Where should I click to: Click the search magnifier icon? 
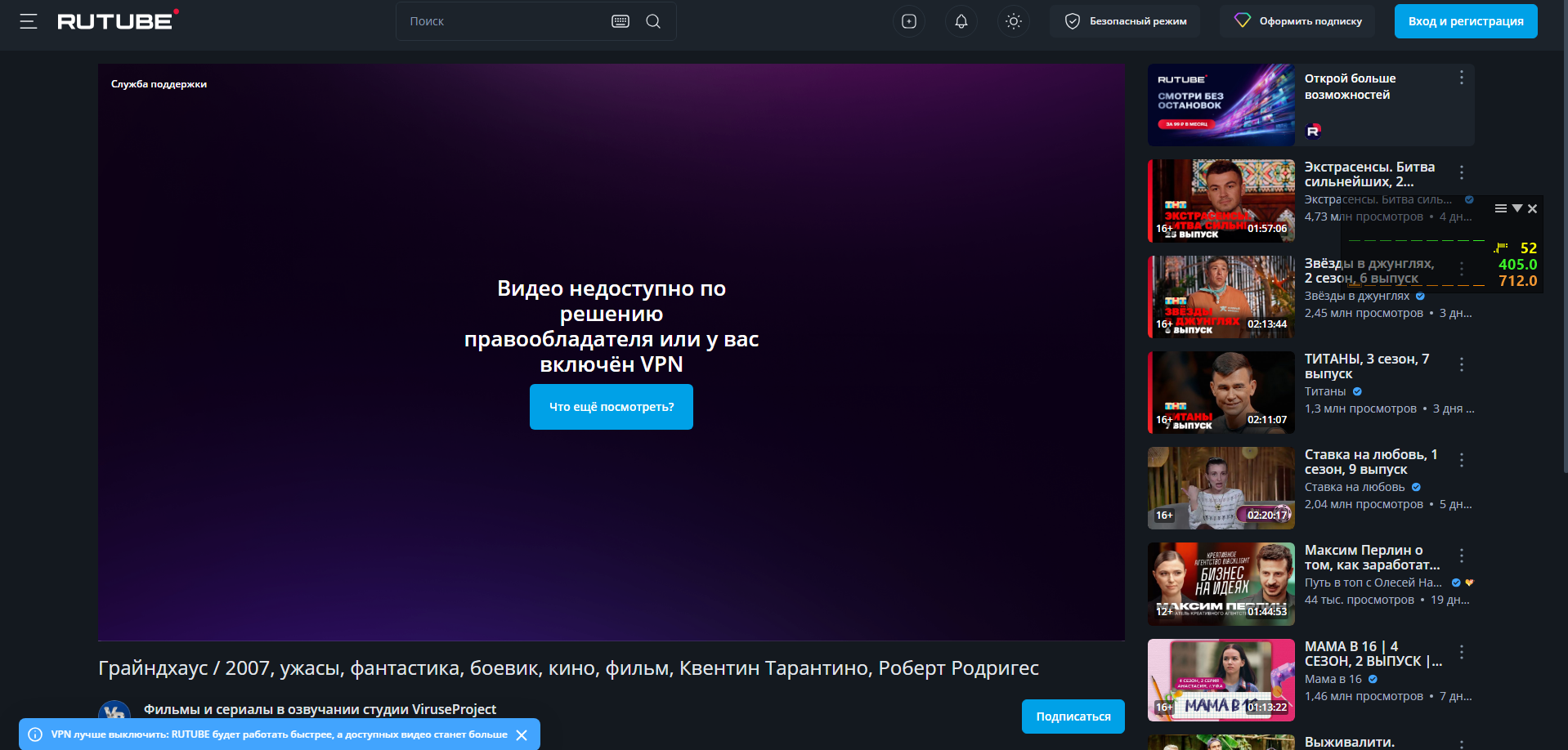coord(653,21)
